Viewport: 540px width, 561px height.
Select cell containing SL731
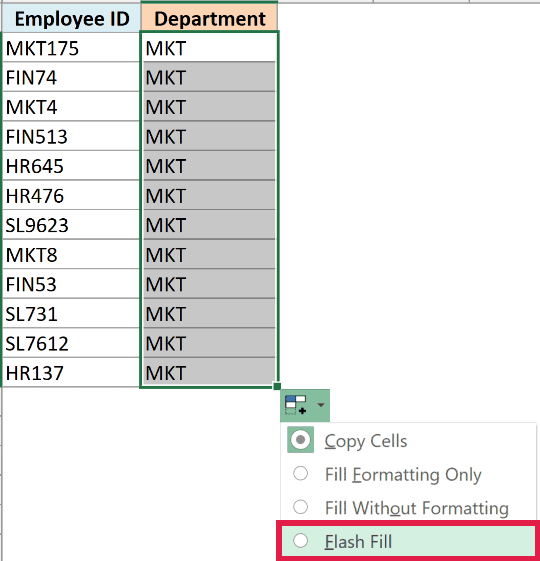pos(72,313)
